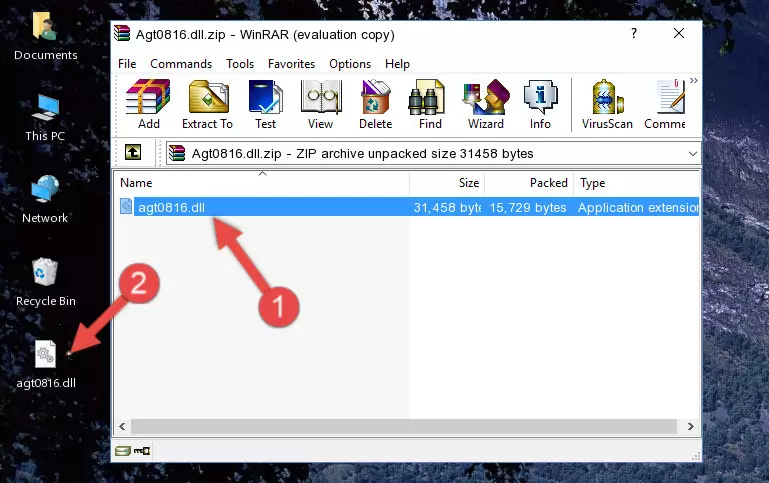The height and width of the screenshot is (483, 769).
Task: Click the agt0816.dll file icon in list
Action: click(x=126, y=206)
